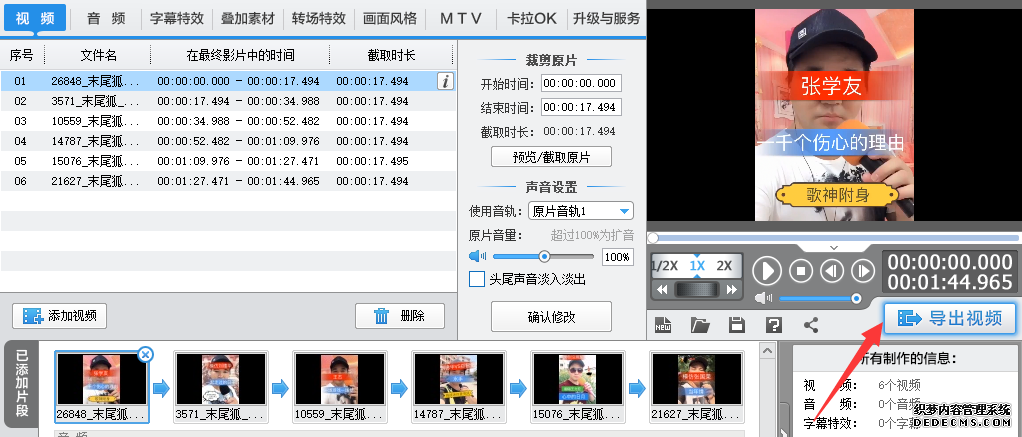Screen dimensions: 1022x437
Task: Open the 升级与服务 tab
Action: [607, 18]
